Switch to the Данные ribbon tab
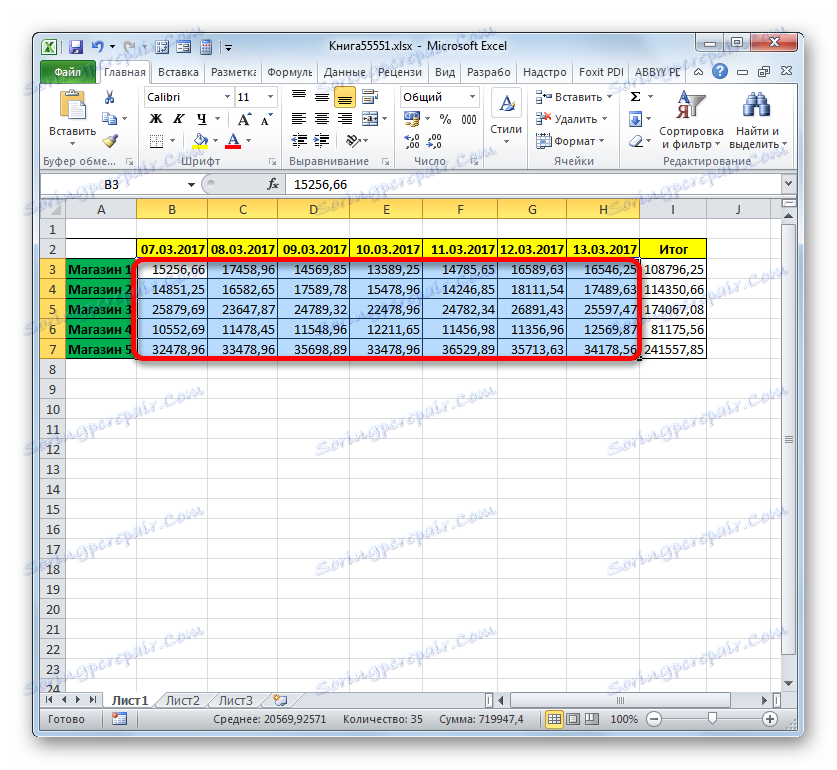837x770 pixels. [x=345, y=72]
